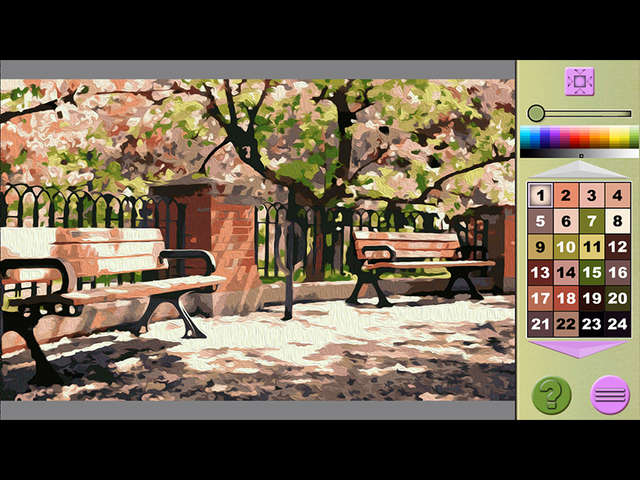This screenshot has height=480, width=640.
Task: Click the pink fit-to-screen icon
Action: coord(579,81)
